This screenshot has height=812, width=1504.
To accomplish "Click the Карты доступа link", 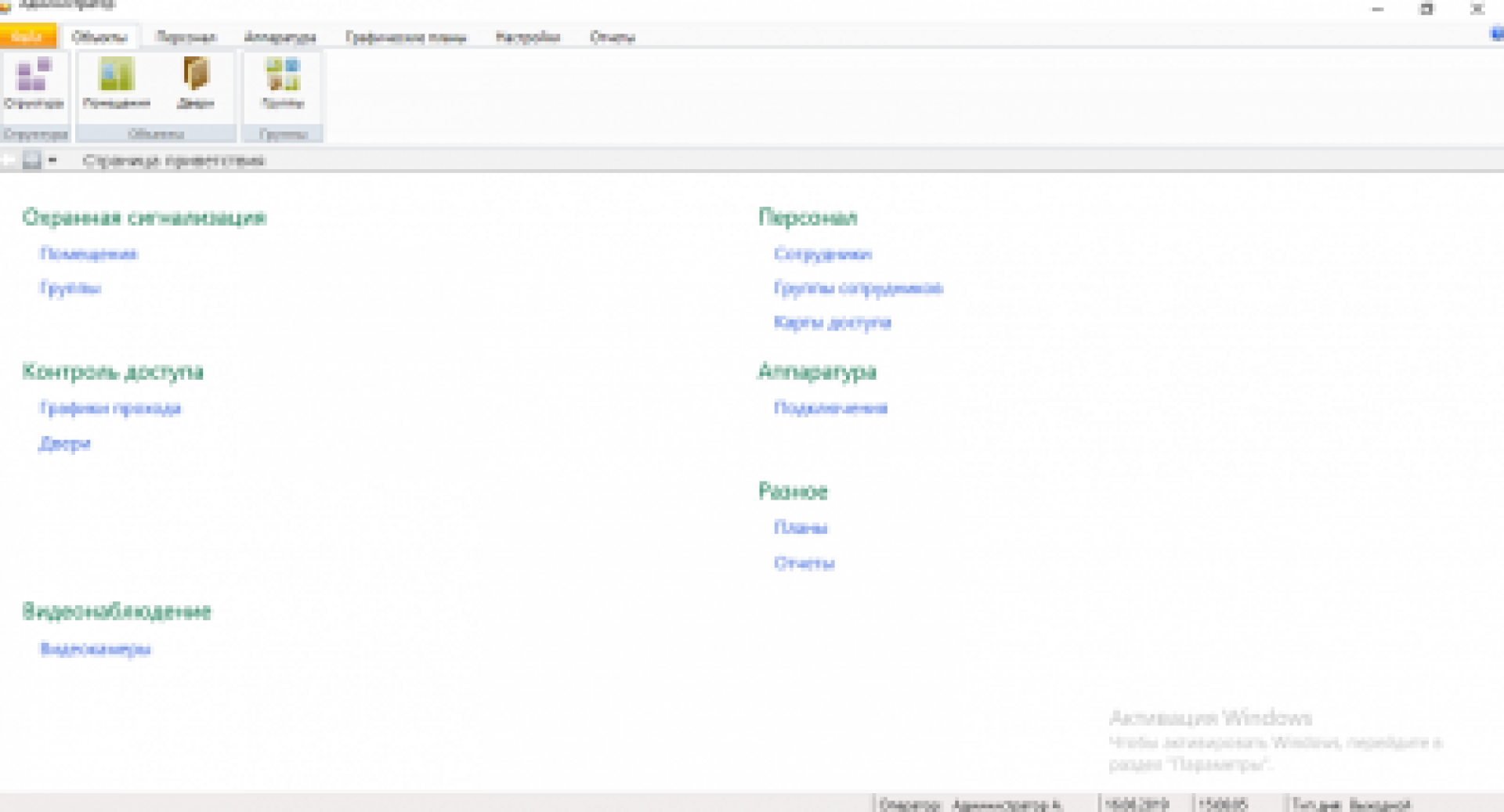I will pos(832,323).
